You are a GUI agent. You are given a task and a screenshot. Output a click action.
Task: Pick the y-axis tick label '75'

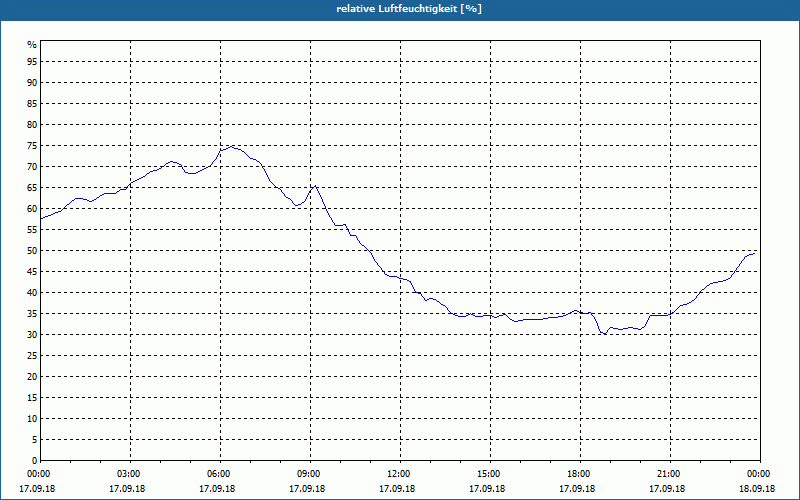(32, 145)
